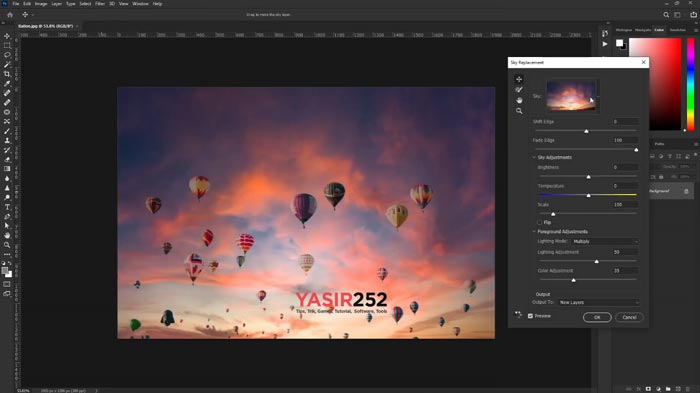Click the share icon at top right
The width and height of the screenshot is (700, 393).
pos(693,15)
